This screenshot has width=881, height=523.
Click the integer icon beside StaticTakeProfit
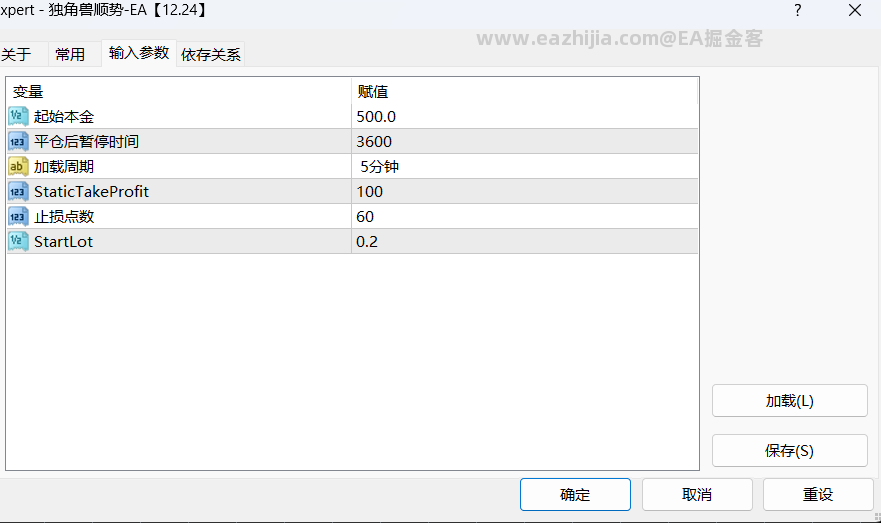(x=18, y=192)
